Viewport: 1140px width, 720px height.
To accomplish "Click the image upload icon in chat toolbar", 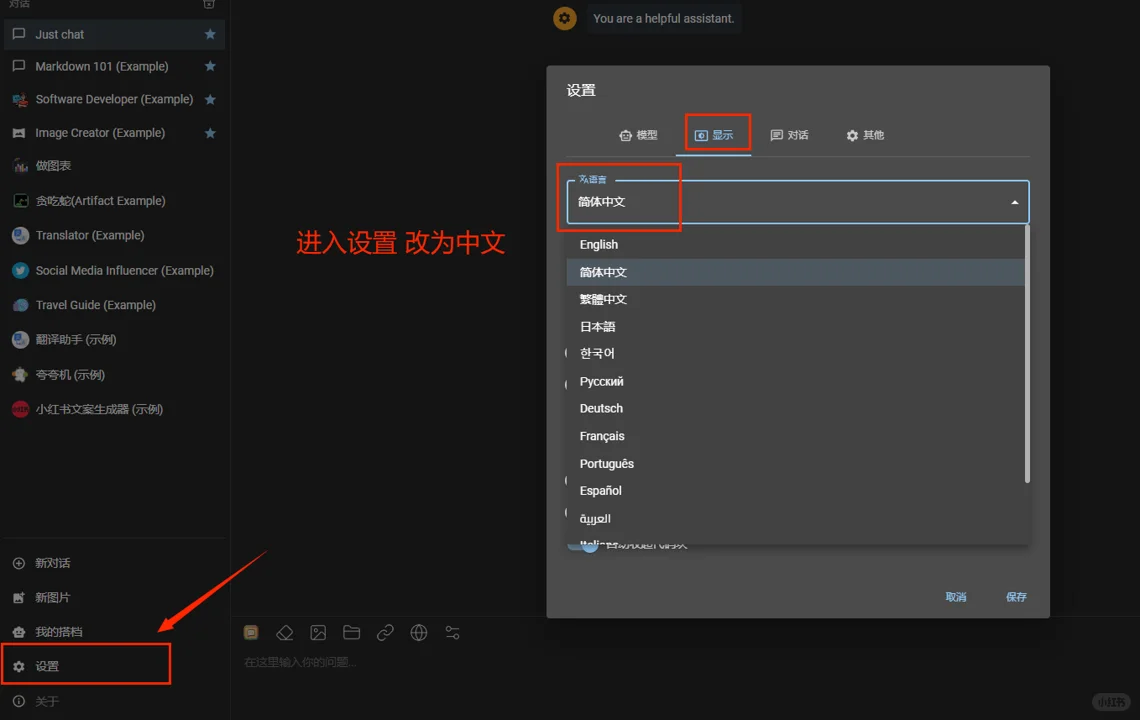I will point(318,632).
